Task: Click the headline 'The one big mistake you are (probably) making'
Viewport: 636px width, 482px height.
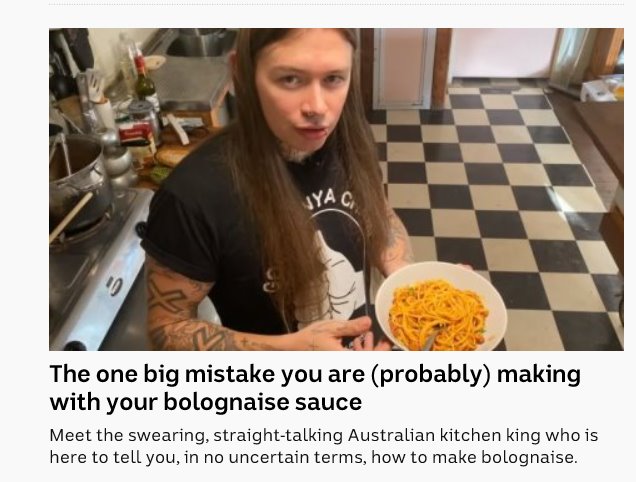Action: tap(315, 374)
